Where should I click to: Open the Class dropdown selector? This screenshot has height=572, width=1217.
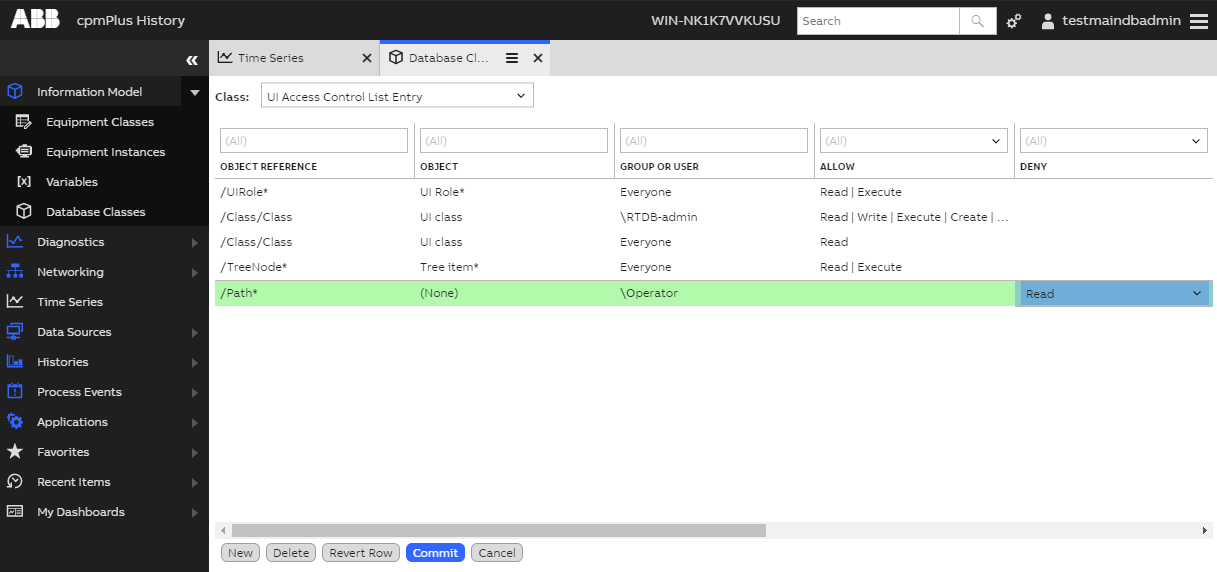[397, 96]
